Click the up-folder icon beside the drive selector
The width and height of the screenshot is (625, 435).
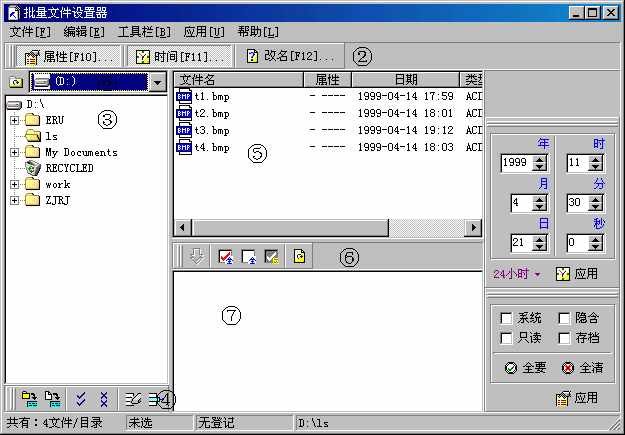pyautogui.click(x=15, y=82)
